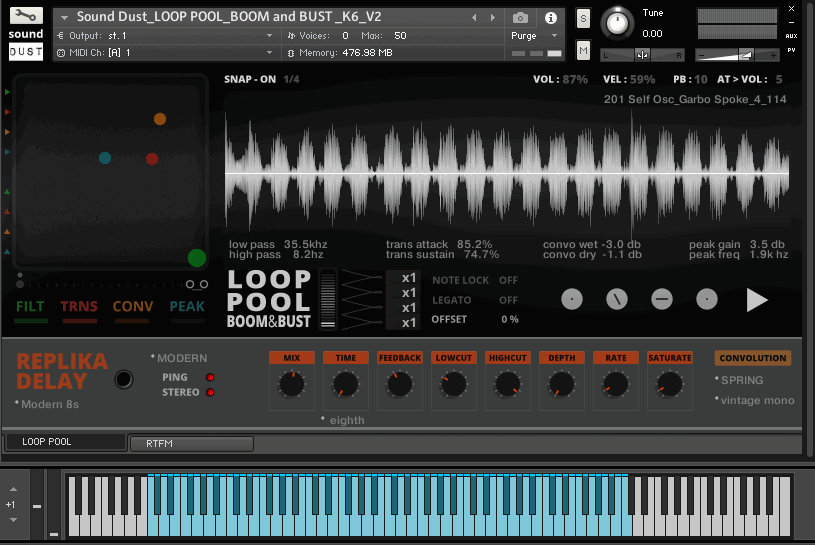This screenshot has height=545, width=815.
Task: Go to previous instrument preset arrow
Action: point(474,18)
